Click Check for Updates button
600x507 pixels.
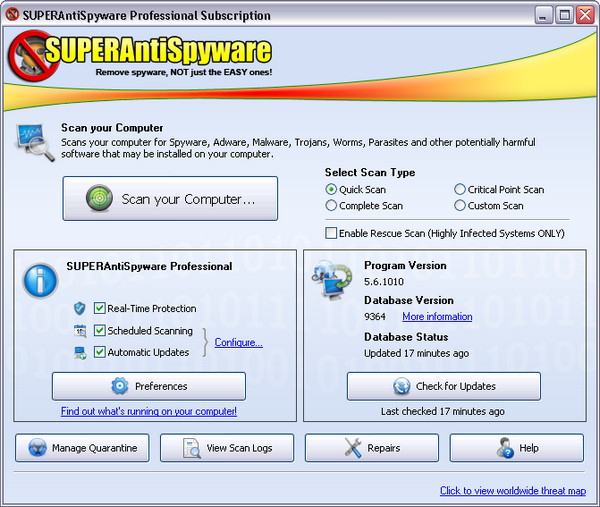pos(444,386)
